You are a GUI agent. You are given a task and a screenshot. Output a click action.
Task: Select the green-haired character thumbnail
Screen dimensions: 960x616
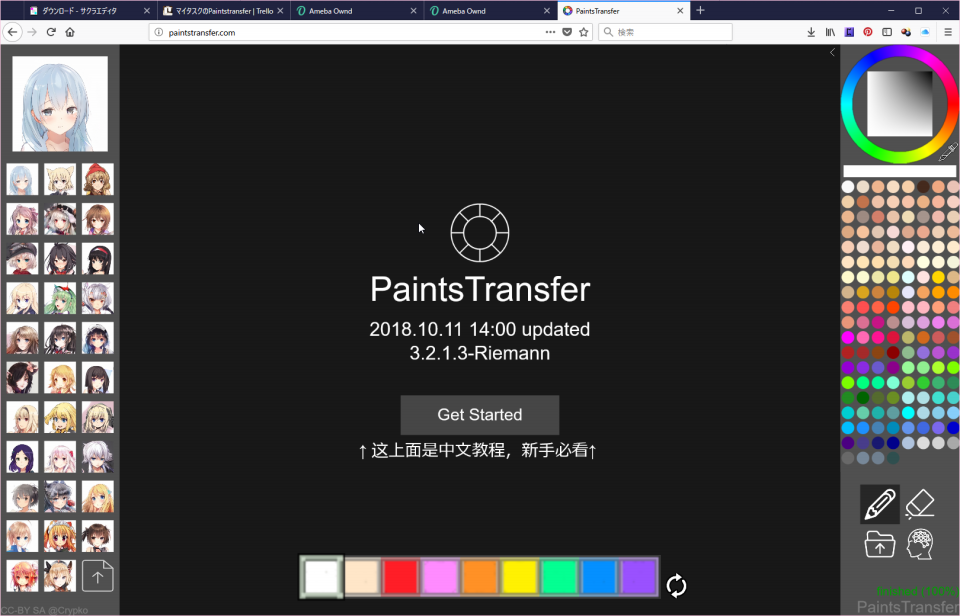[x=60, y=298]
